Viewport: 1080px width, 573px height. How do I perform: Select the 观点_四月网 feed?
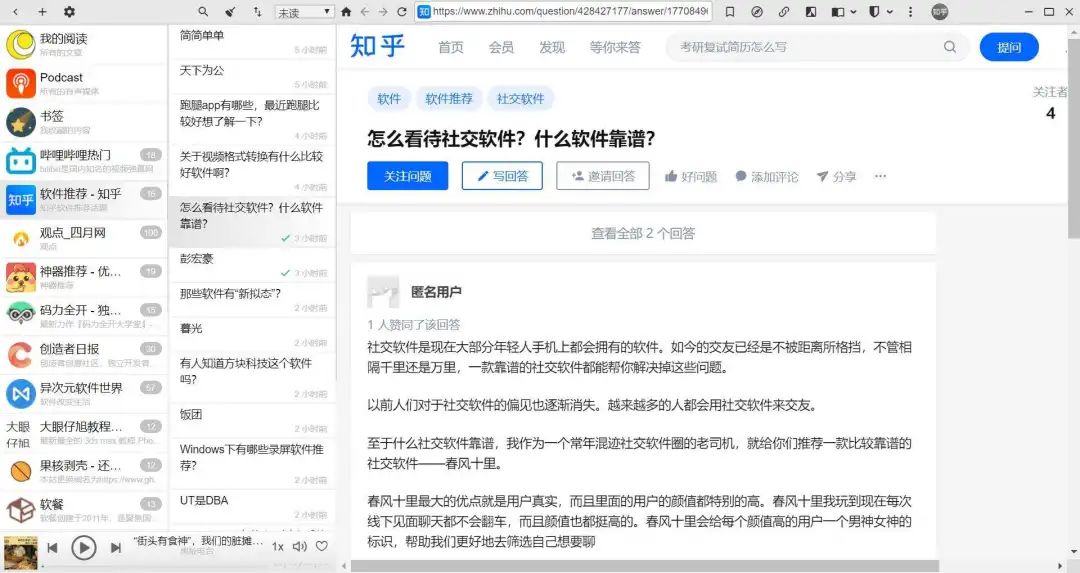(83, 238)
